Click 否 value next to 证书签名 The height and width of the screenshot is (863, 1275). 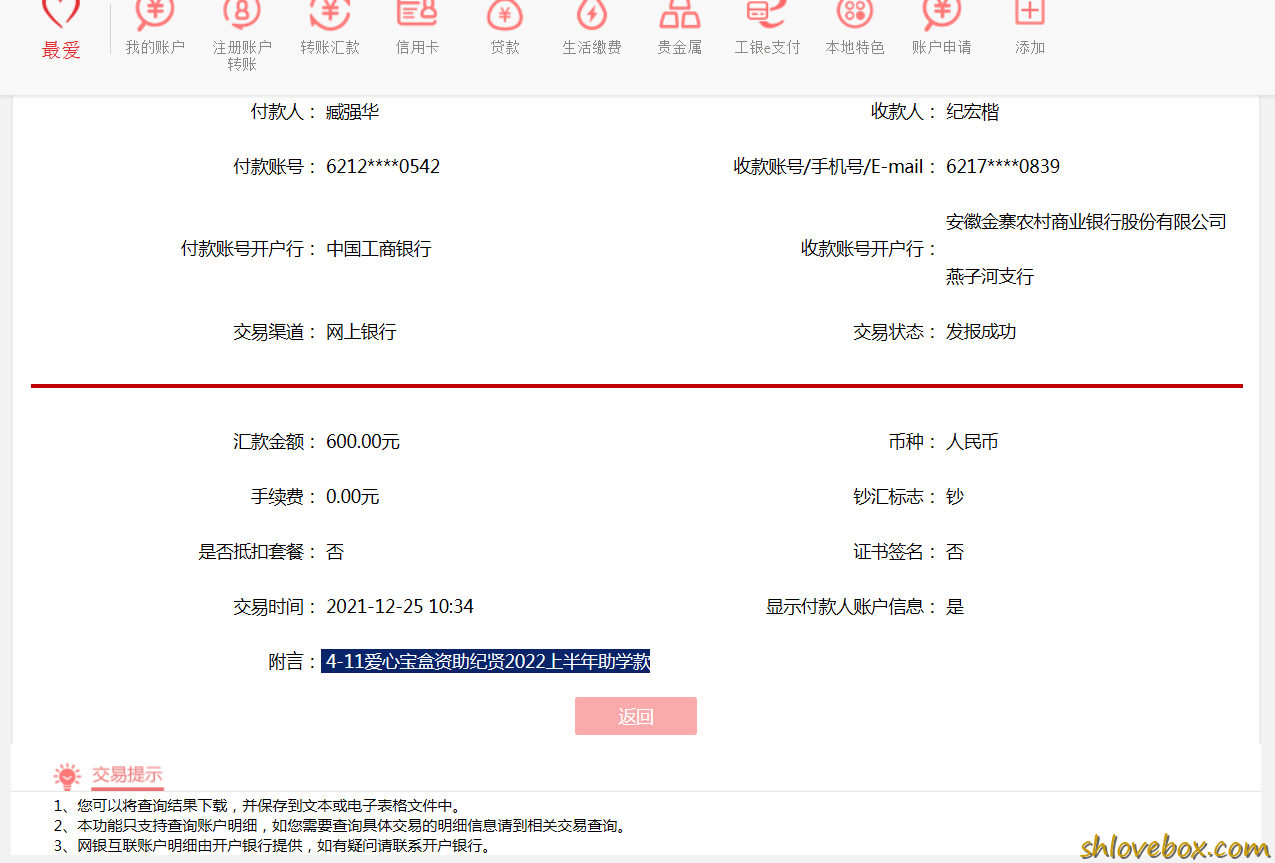click(955, 552)
